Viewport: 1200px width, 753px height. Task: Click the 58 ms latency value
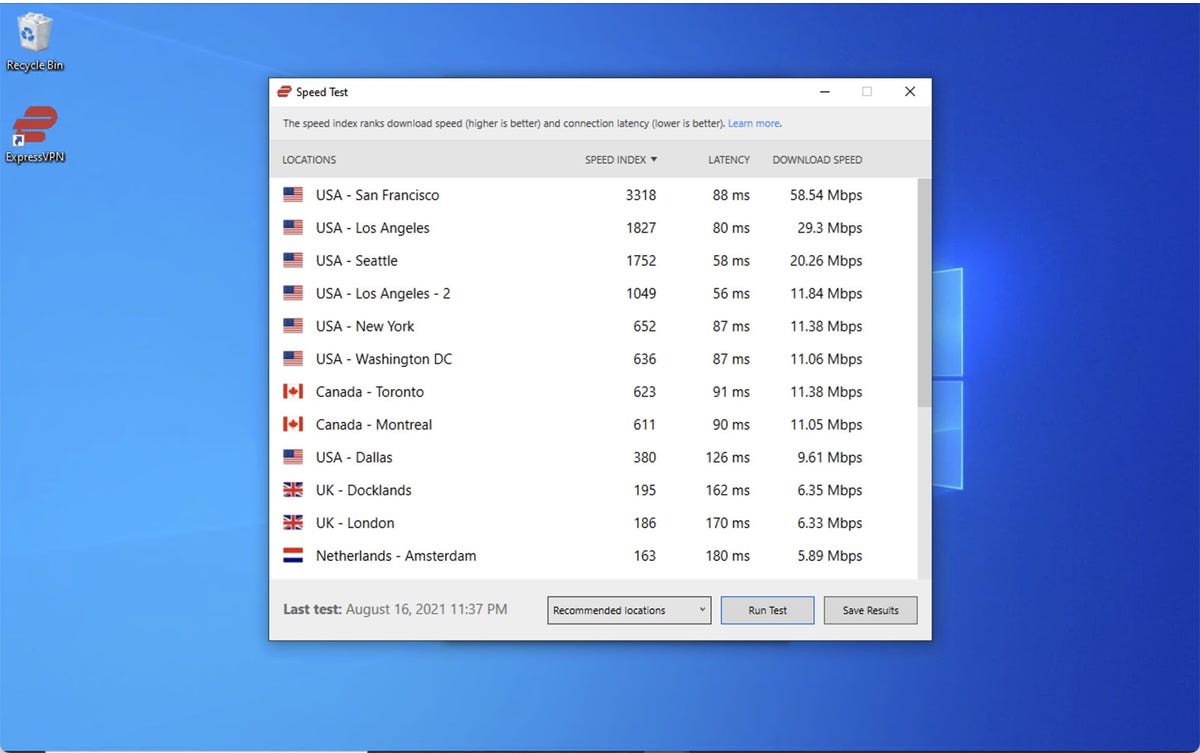[x=731, y=261]
